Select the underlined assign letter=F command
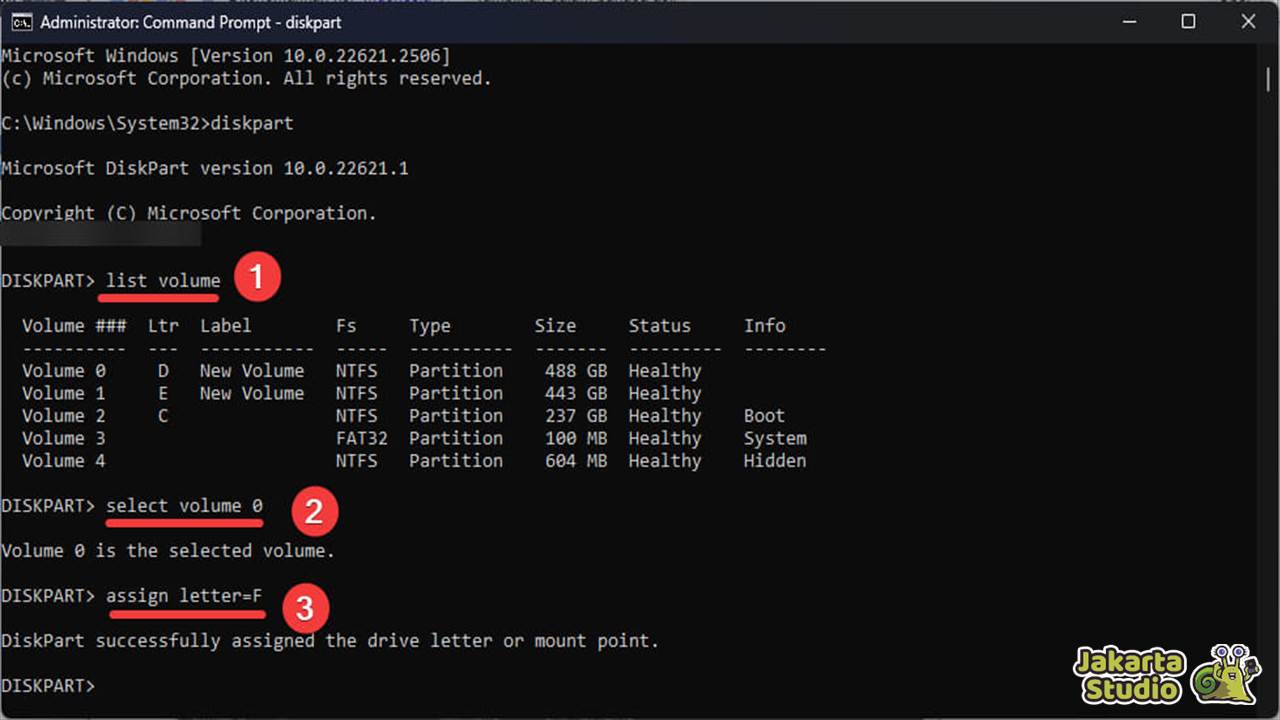1280x720 pixels. click(186, 596)
